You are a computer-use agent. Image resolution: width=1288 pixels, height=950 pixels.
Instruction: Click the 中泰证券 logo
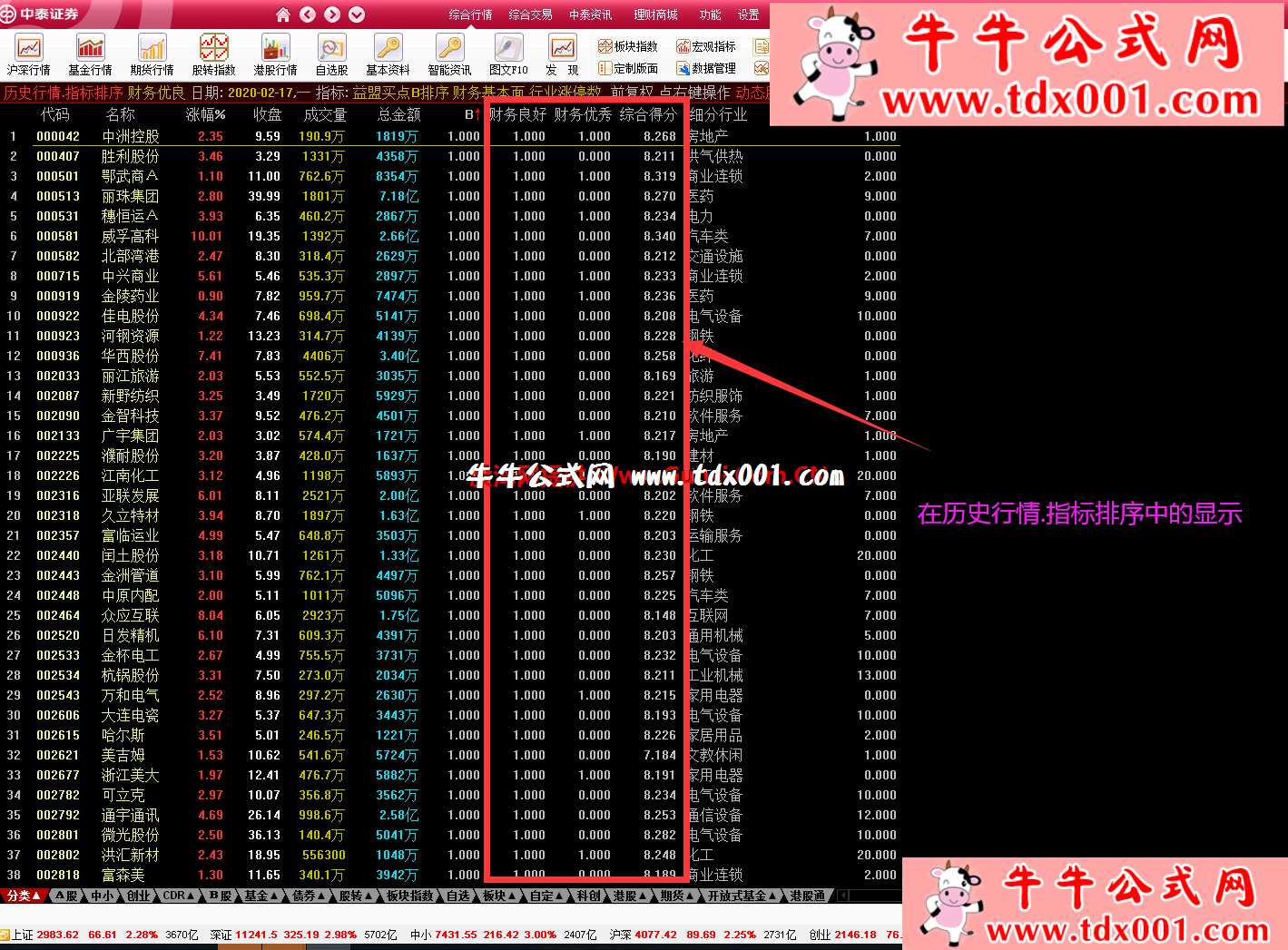(x=42, y=14)
